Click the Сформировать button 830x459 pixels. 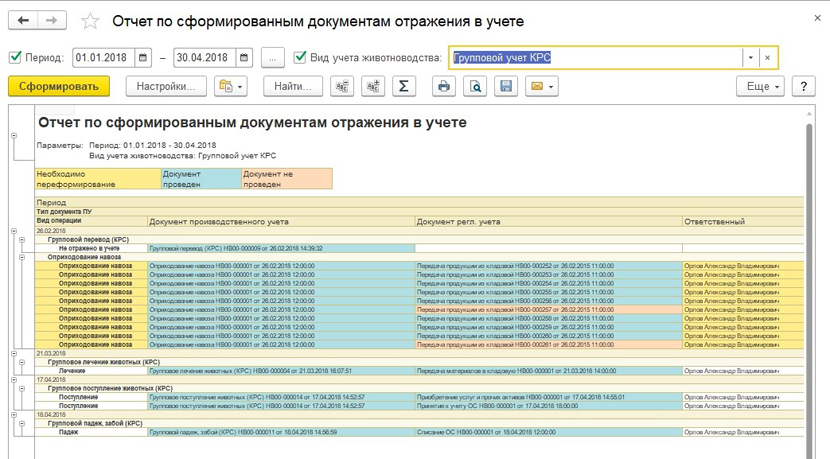58,87
